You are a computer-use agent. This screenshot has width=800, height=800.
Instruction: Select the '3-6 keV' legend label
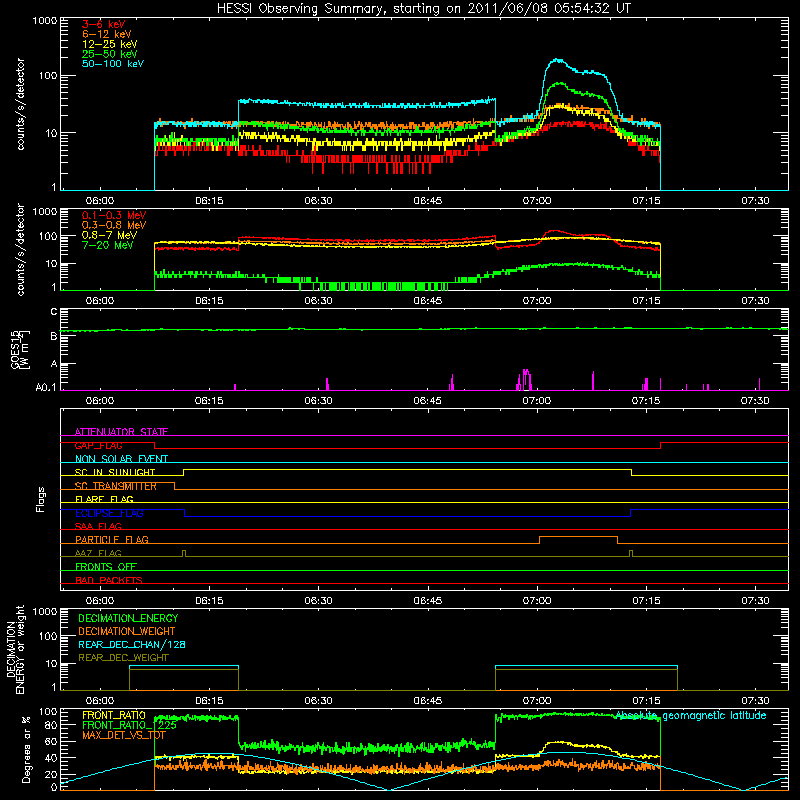pyautogui.click(x=104, y=24)
